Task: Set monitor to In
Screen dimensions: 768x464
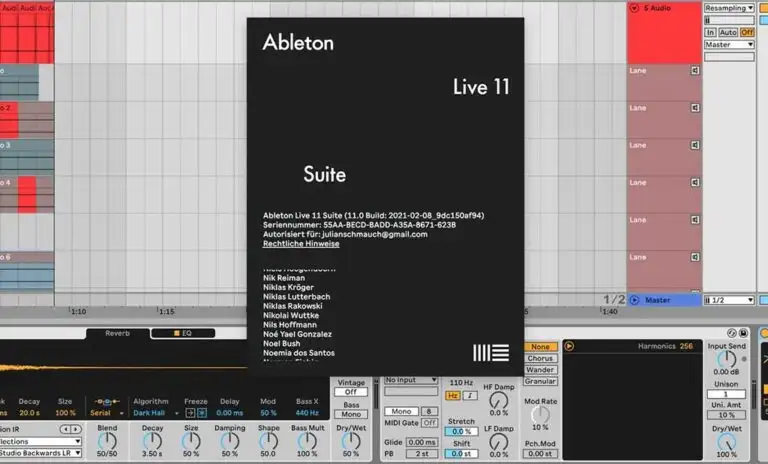Action: [x=710, y=32]
